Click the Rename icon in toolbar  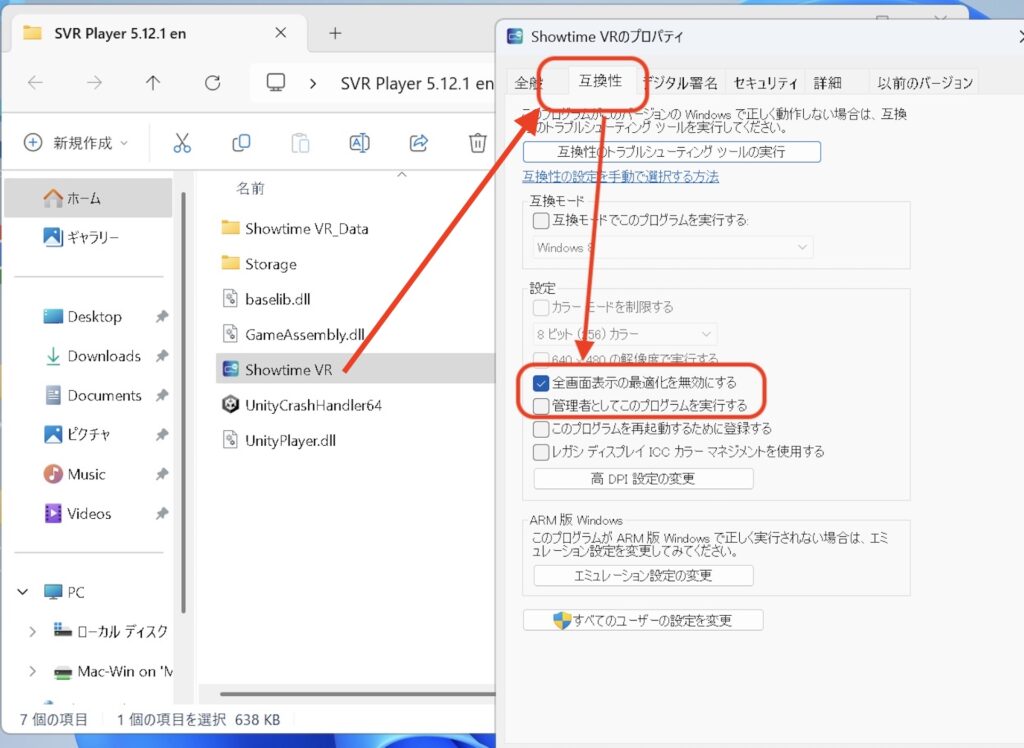point(360,142)
